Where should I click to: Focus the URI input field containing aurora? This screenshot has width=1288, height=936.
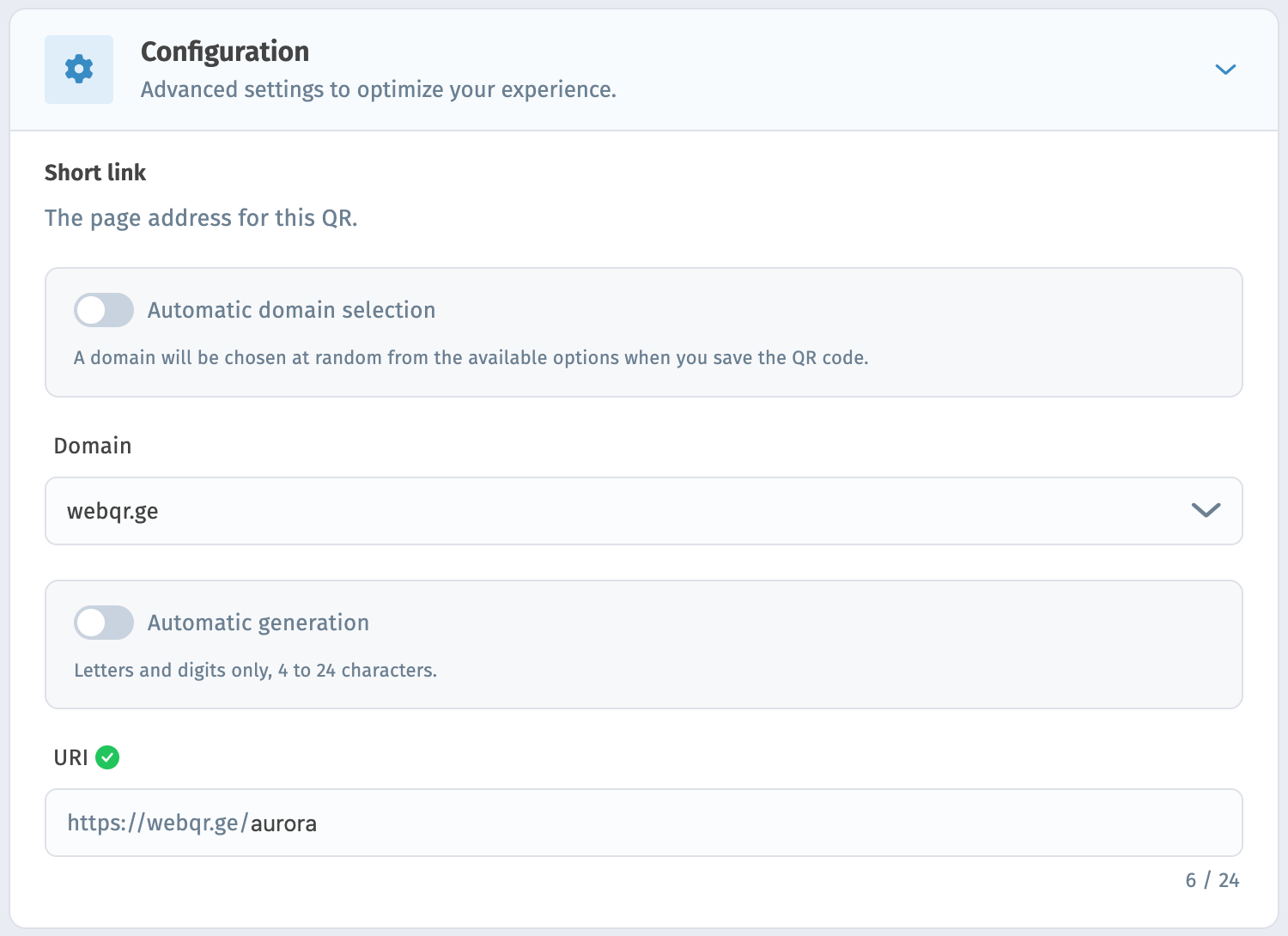(x=644, y=823)
